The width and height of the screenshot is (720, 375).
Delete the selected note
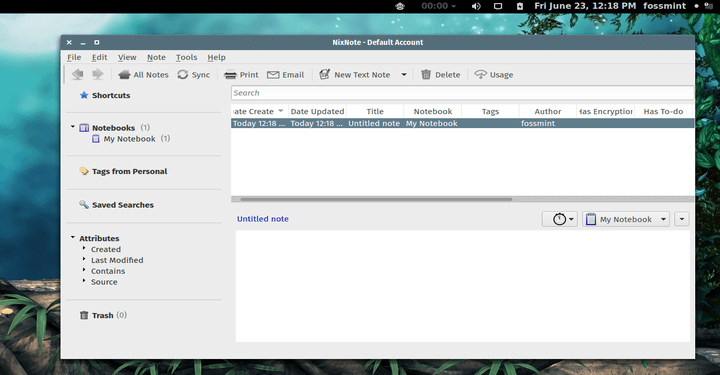pyautogui.click(x=440, y=74)
